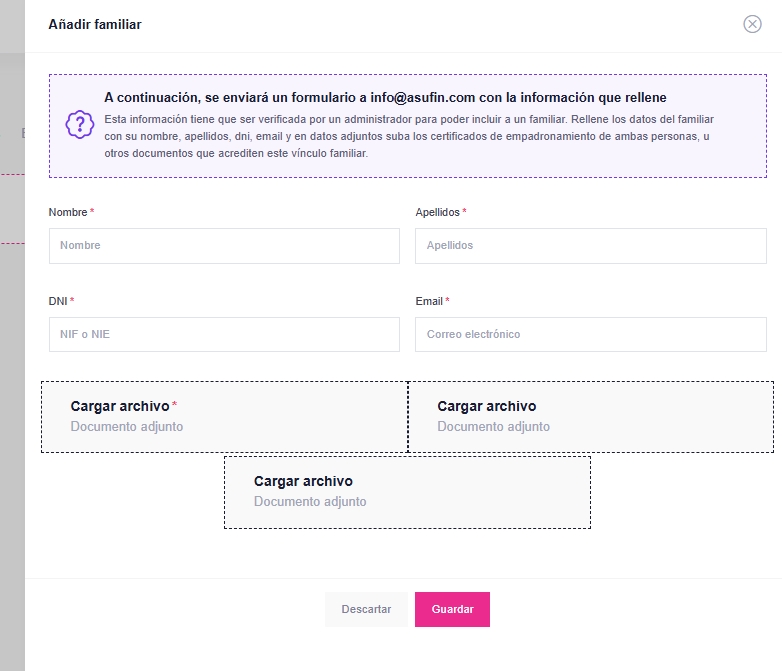Close the Añadir familiar dialog
The image size is (782, 671).
[752, 24]
